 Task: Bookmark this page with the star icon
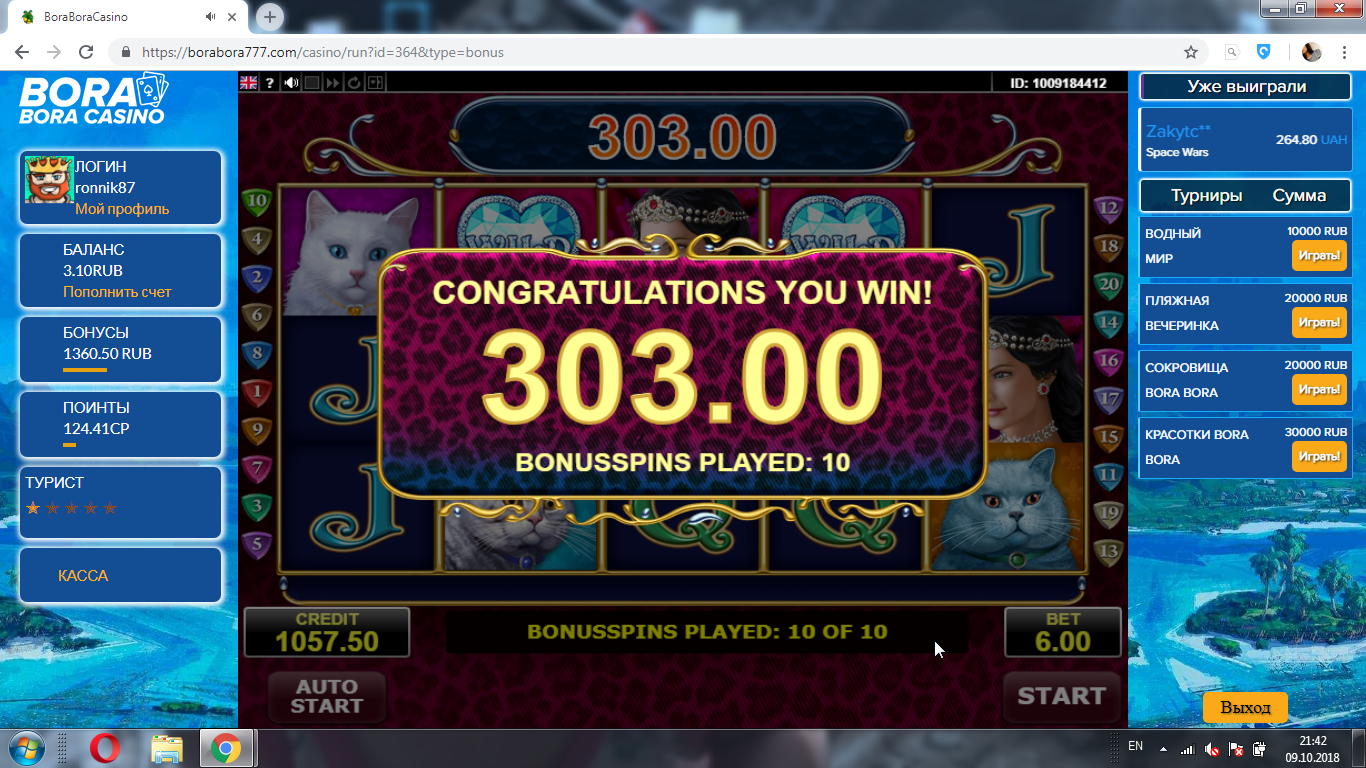(1191, 52)
